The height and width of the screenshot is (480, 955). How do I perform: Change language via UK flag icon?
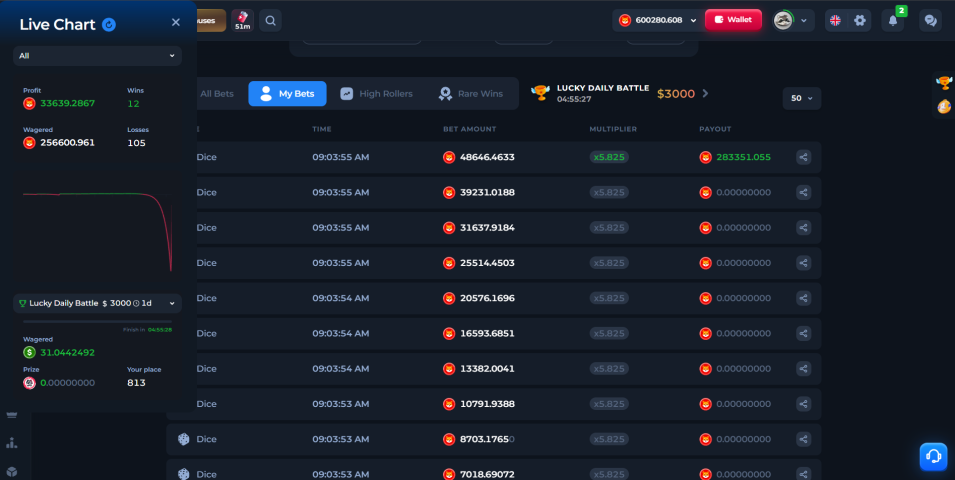pyautogui.click(x=835, y=20)
